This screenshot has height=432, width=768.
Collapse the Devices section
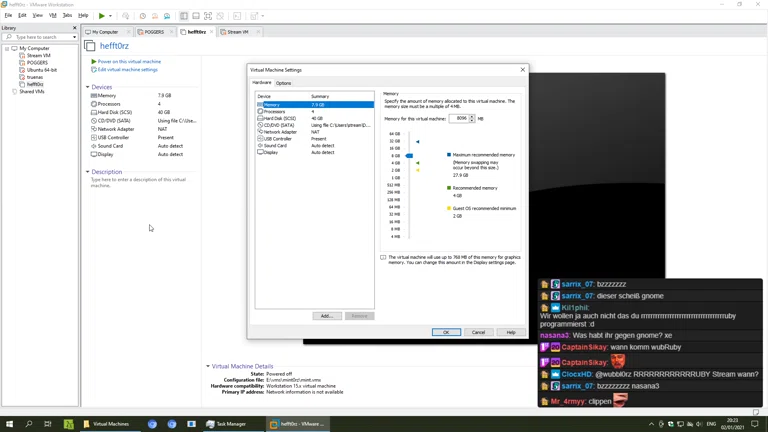[x=88, y=87]
